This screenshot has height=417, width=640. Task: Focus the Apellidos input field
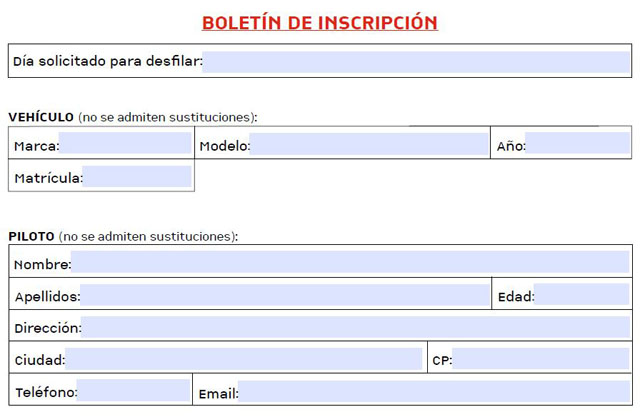click(284, 295)
